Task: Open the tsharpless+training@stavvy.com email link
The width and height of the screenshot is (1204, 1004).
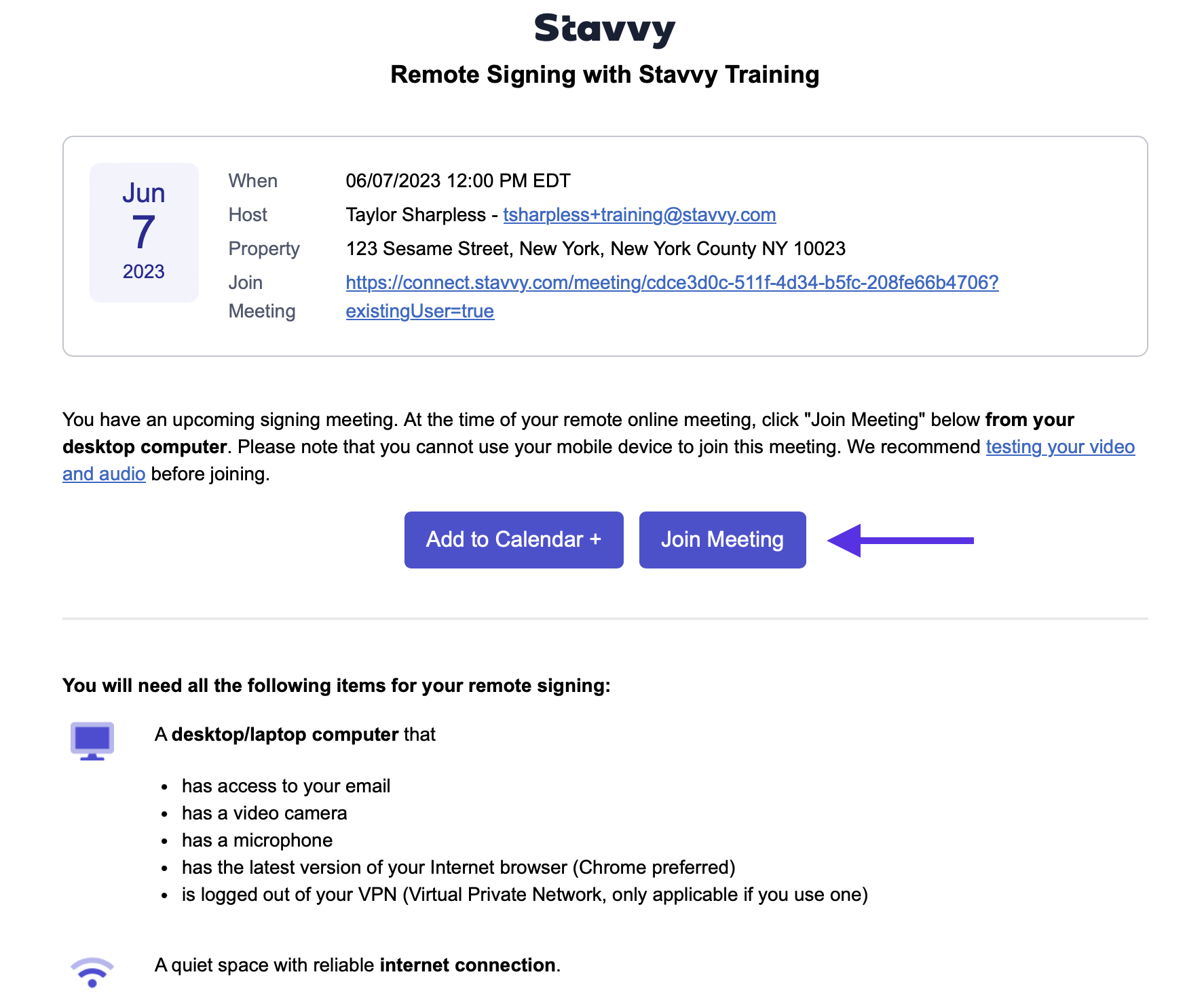Action: (639, 215)
